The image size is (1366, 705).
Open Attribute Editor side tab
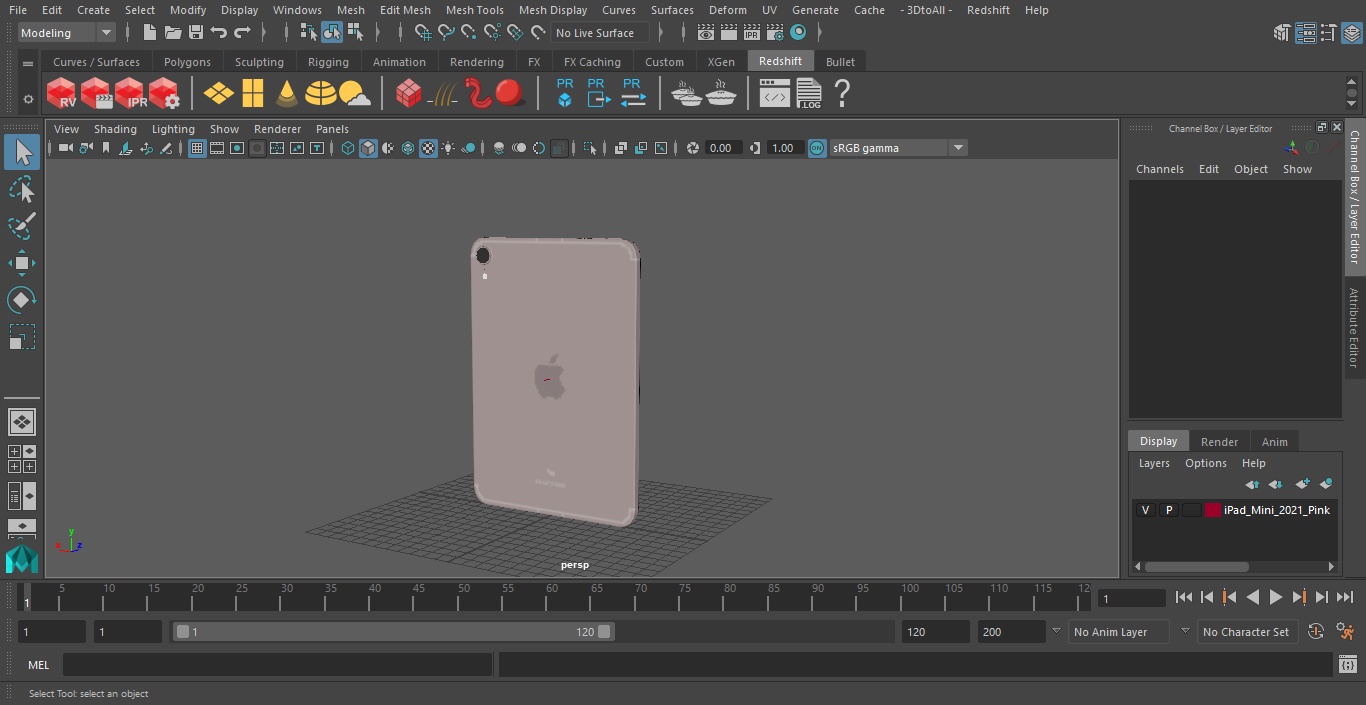1354,328
